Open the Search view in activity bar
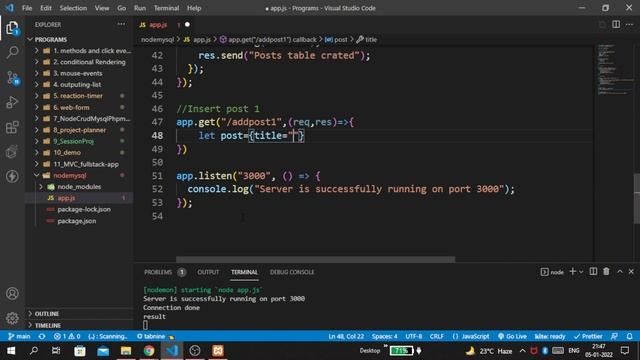The image size is (640, 360). [x=12, y=52]
